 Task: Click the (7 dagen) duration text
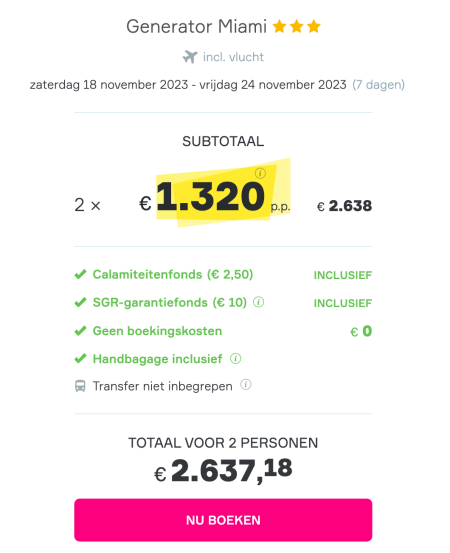[x=378, y=85]
